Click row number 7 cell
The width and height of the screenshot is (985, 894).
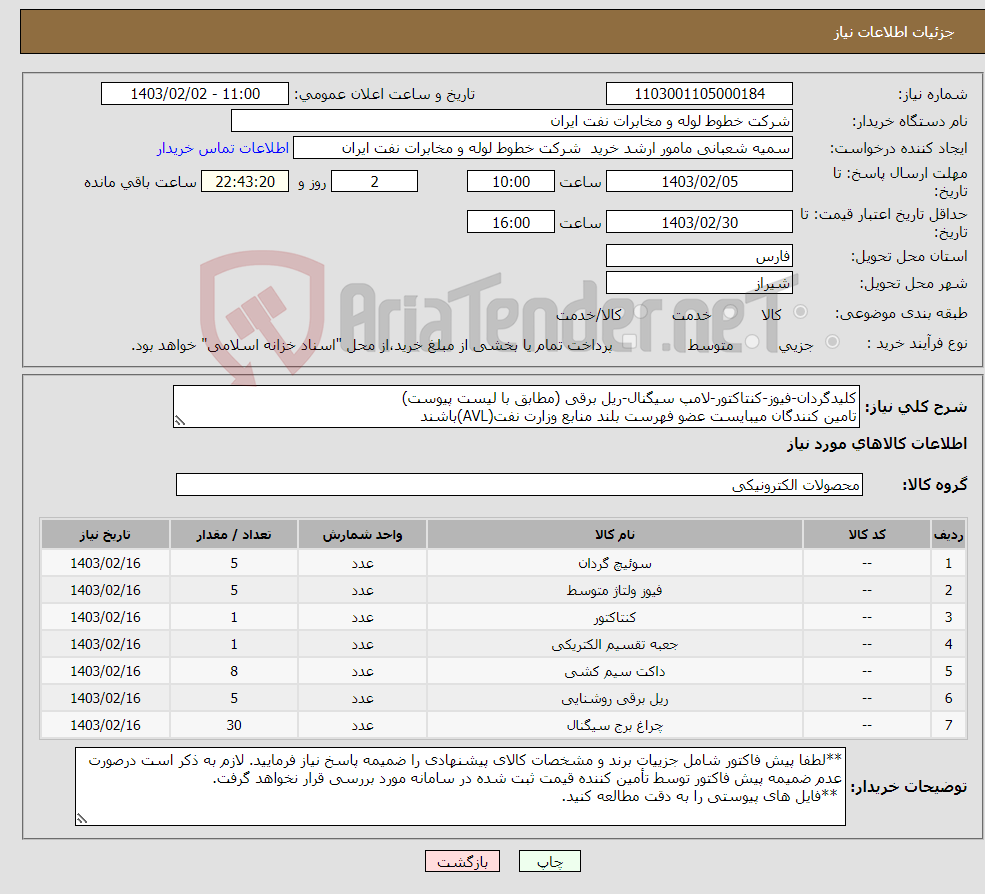pos(948,725)
